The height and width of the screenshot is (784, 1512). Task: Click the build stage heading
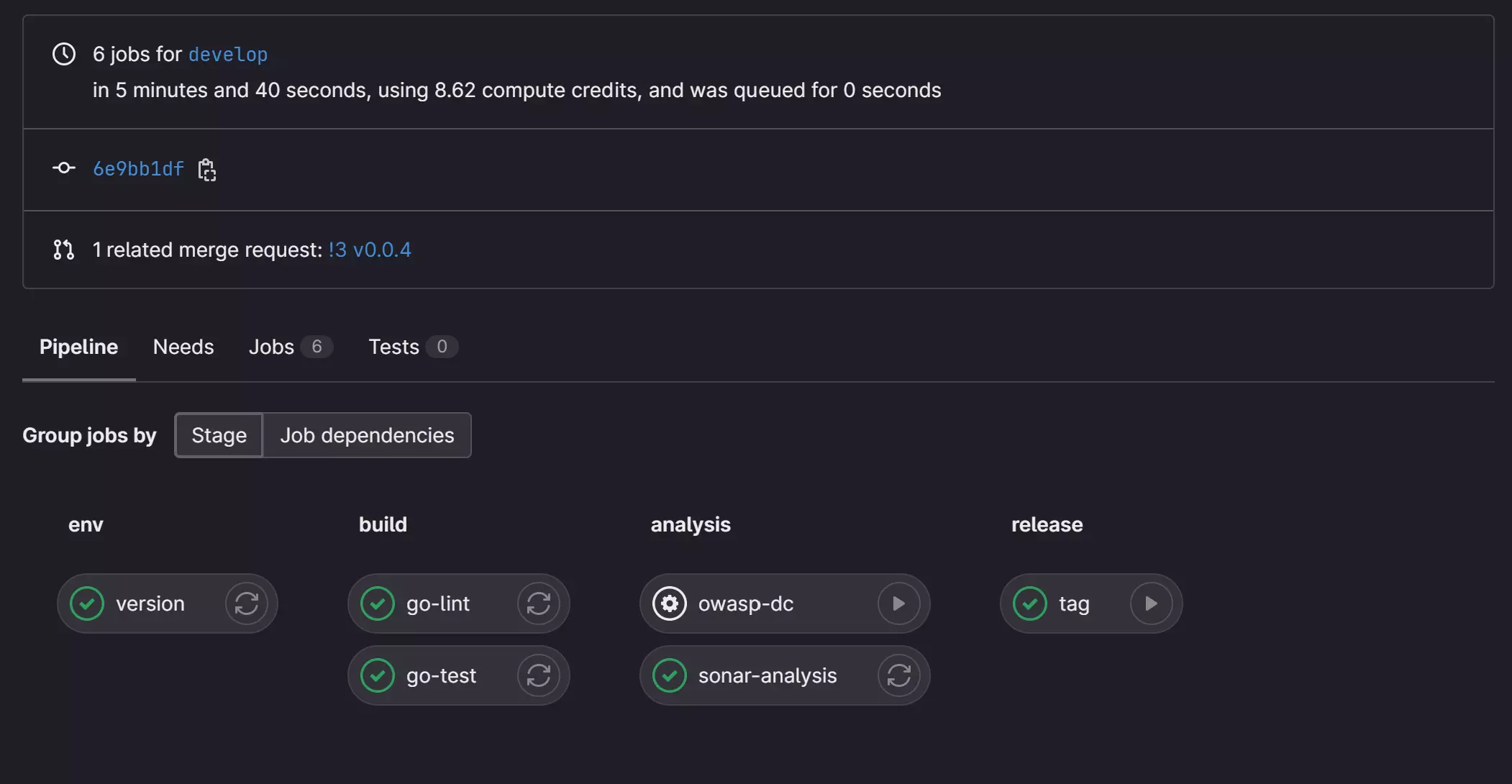[x=383, y=525]
